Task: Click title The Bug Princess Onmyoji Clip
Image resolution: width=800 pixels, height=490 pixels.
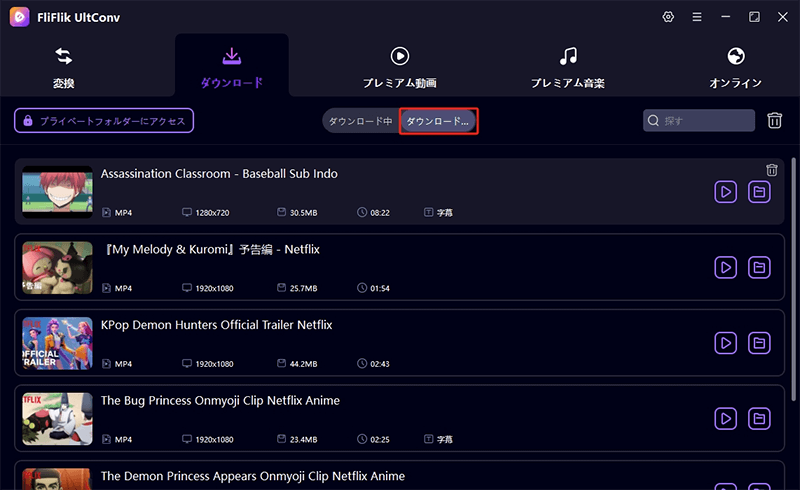Action: click(220, 401)
